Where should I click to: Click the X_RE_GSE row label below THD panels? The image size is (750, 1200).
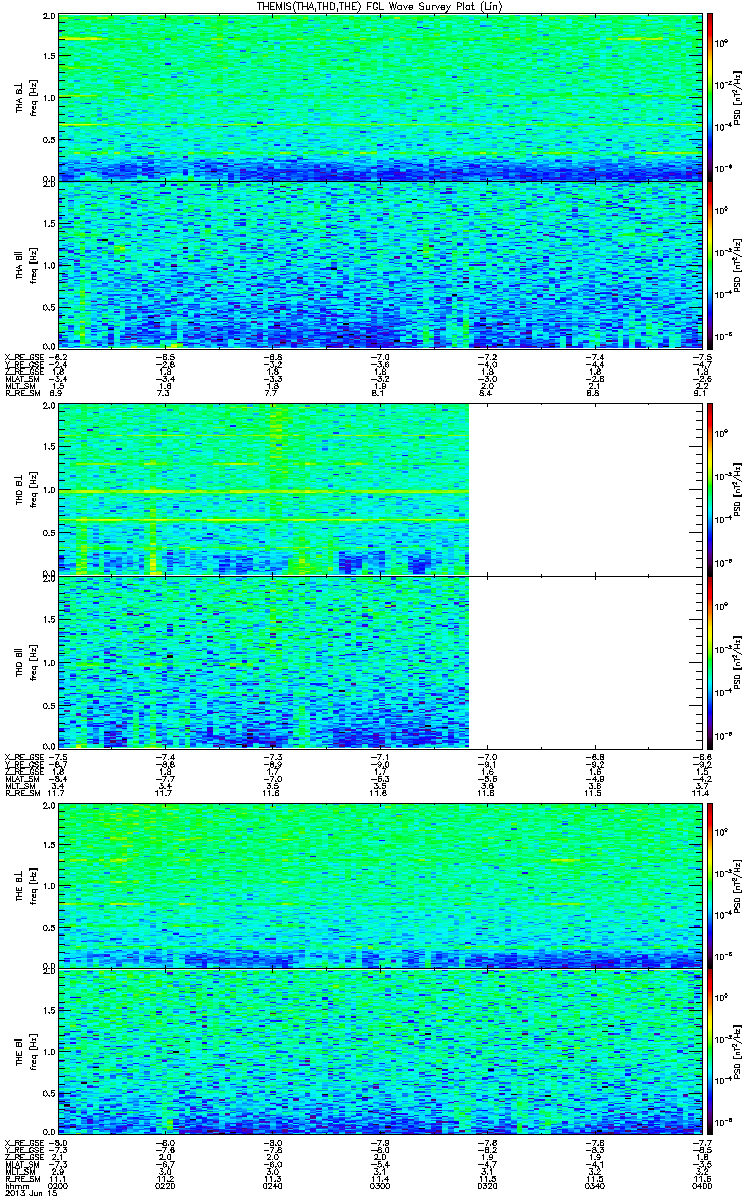22,756
